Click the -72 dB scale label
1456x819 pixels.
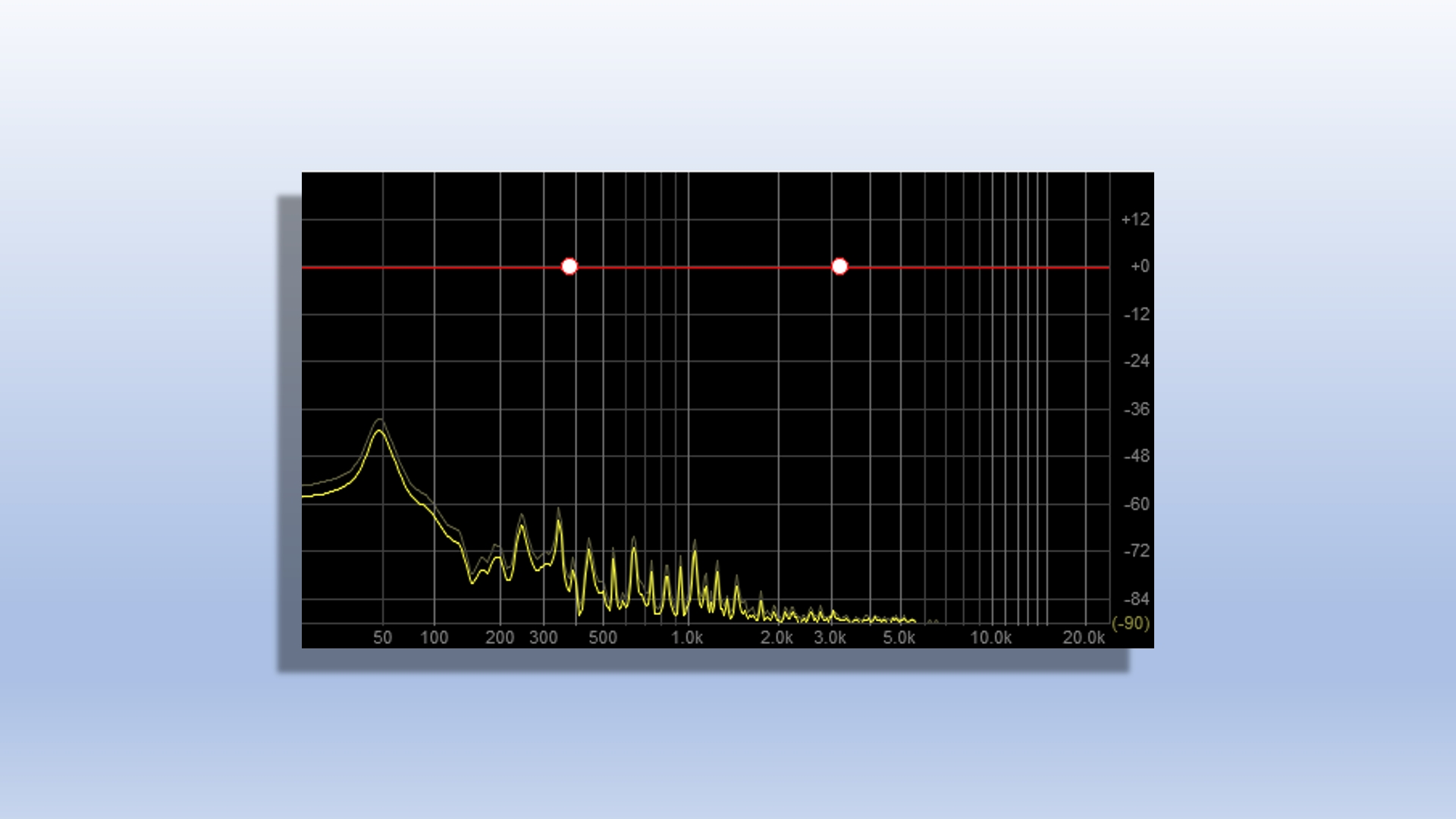point(1136,551)
